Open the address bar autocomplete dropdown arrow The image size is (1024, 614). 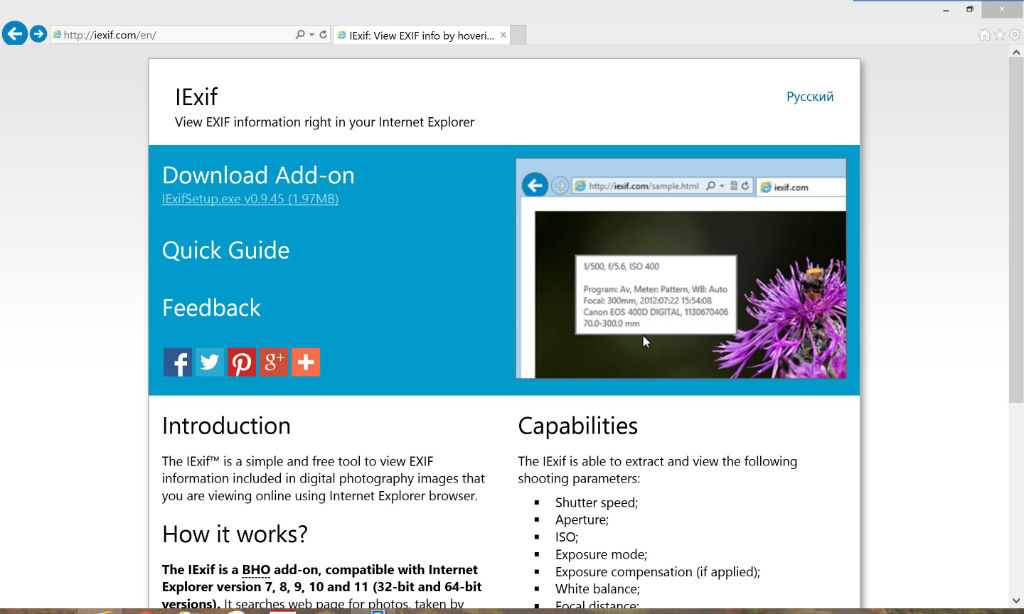click(x=312, y=34)
